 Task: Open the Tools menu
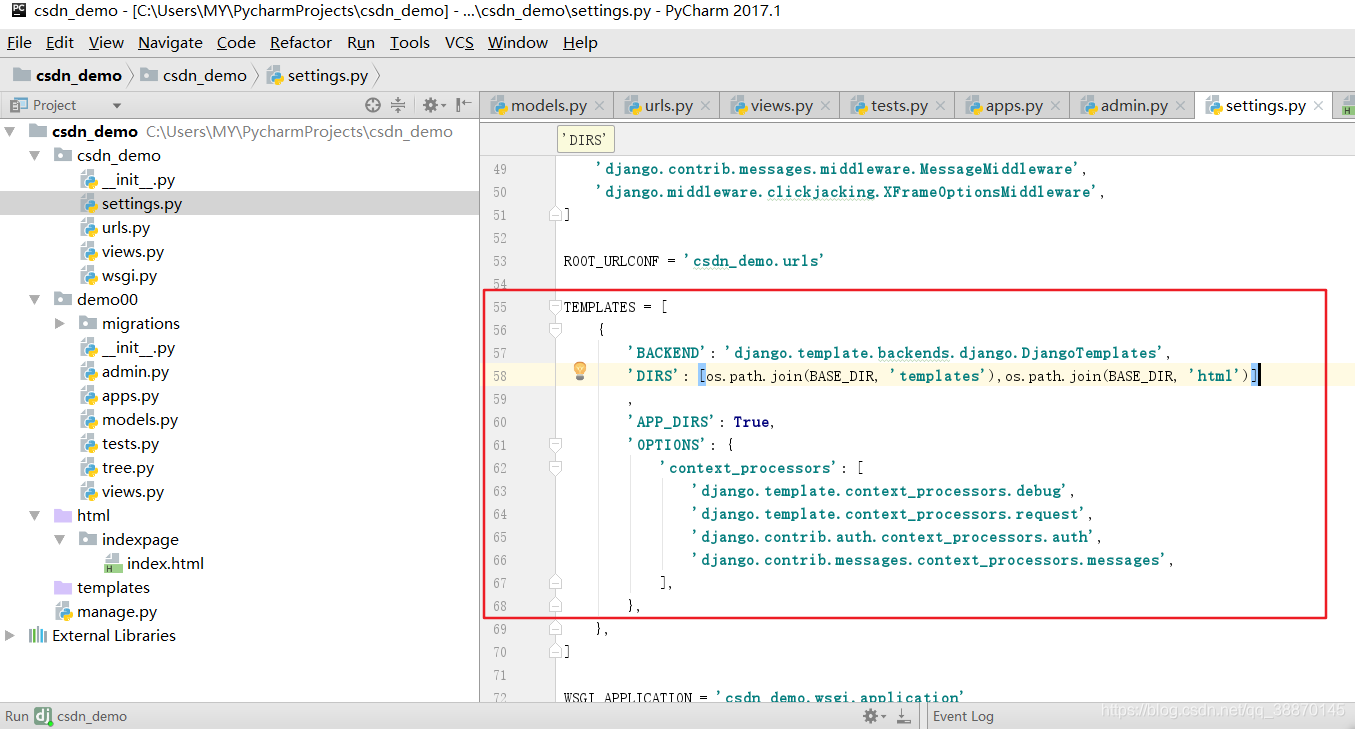[x=410, y=42]
